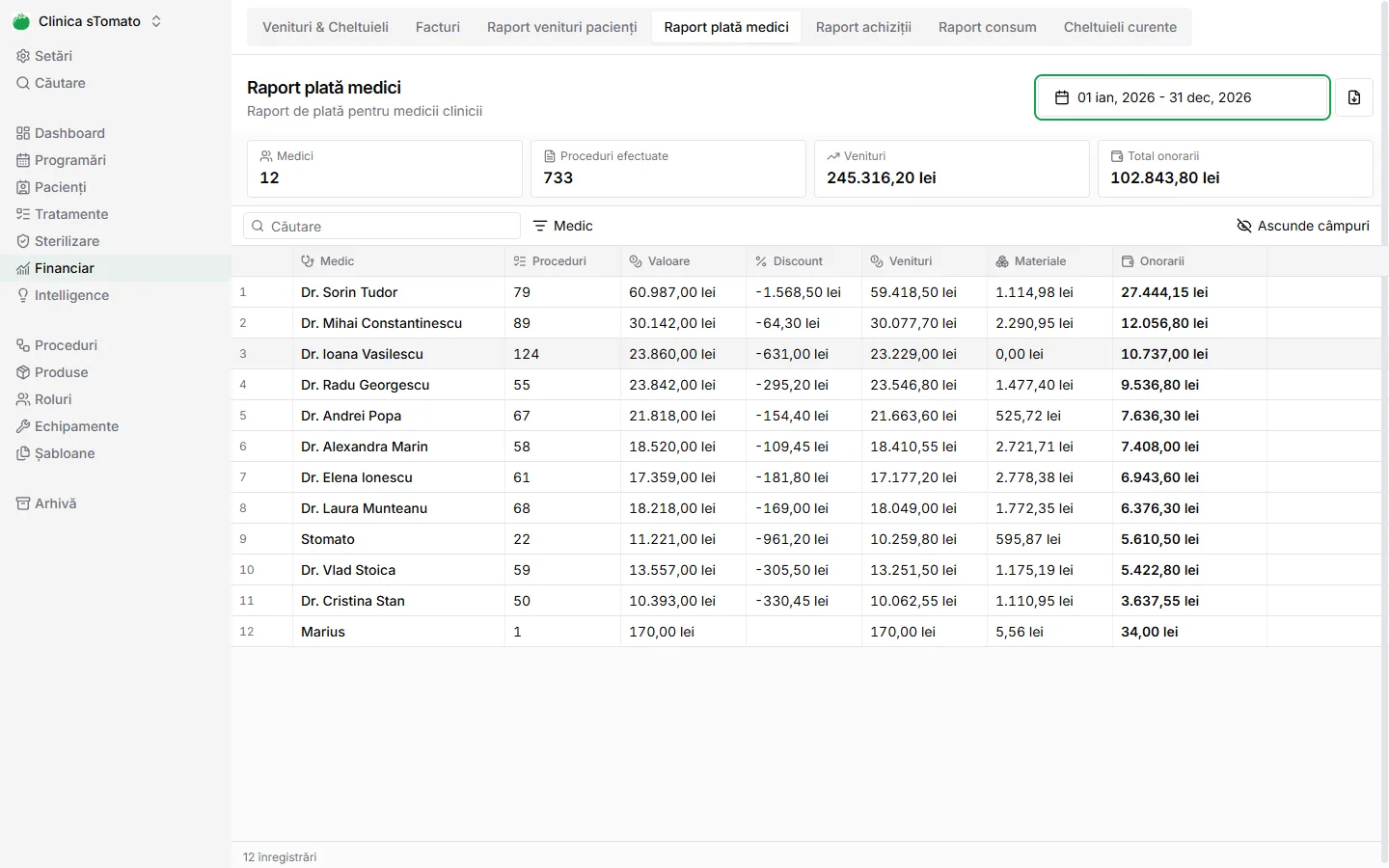This screenshot has height=868, width=1389.
Task: Switch to Raport venituri pacienți tab
Action: pos(562,27)
